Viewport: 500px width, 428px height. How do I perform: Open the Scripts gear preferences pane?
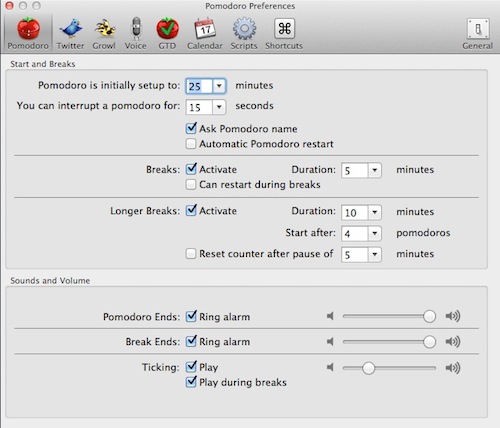pos(244,34)
